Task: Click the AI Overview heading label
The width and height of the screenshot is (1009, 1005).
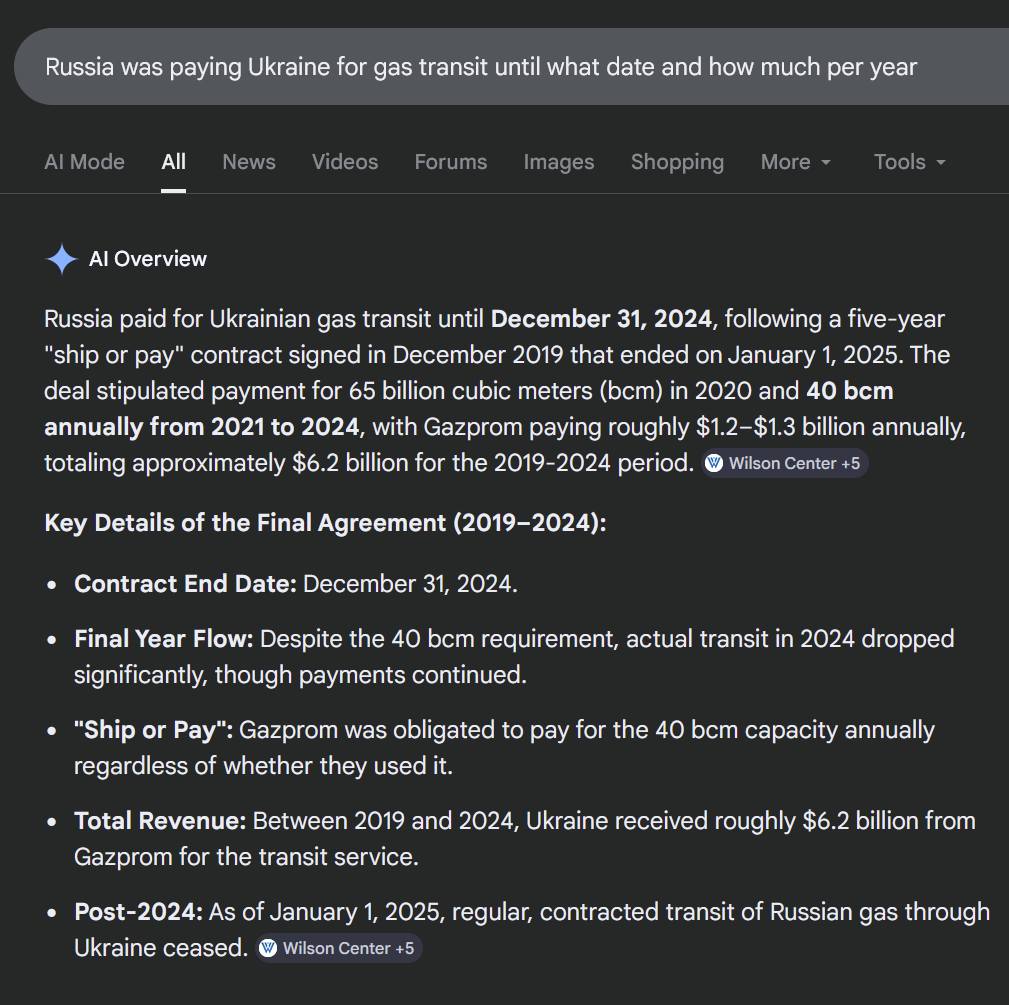Action: [148, 259]
